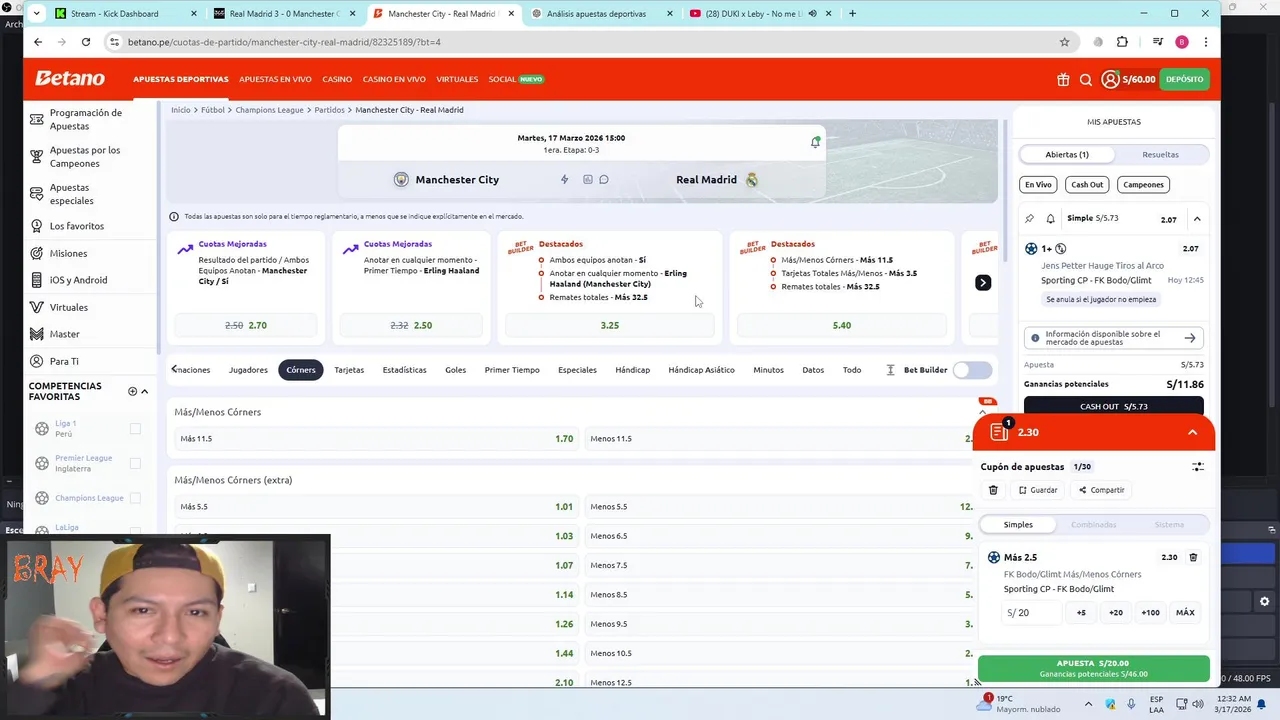
Task: Pin the open Simple bet
Action: (1030, 218)
